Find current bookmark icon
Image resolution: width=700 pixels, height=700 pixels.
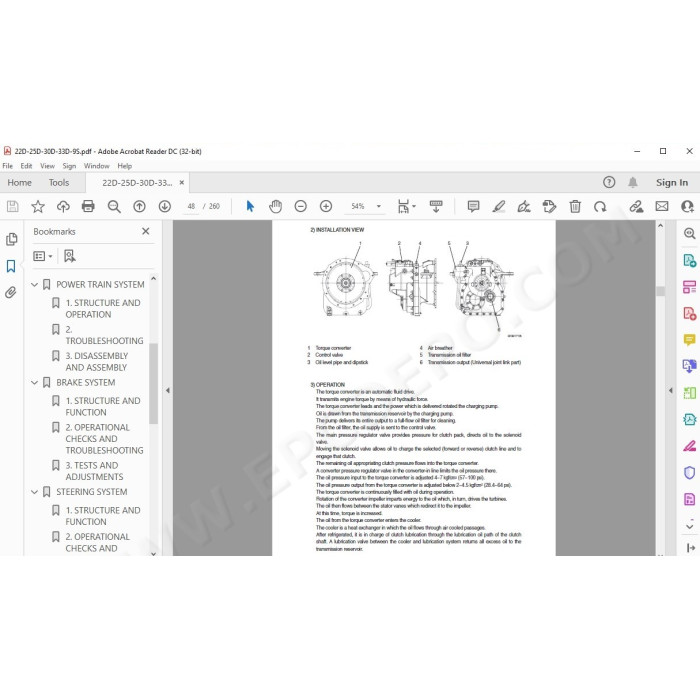point(70,256)
